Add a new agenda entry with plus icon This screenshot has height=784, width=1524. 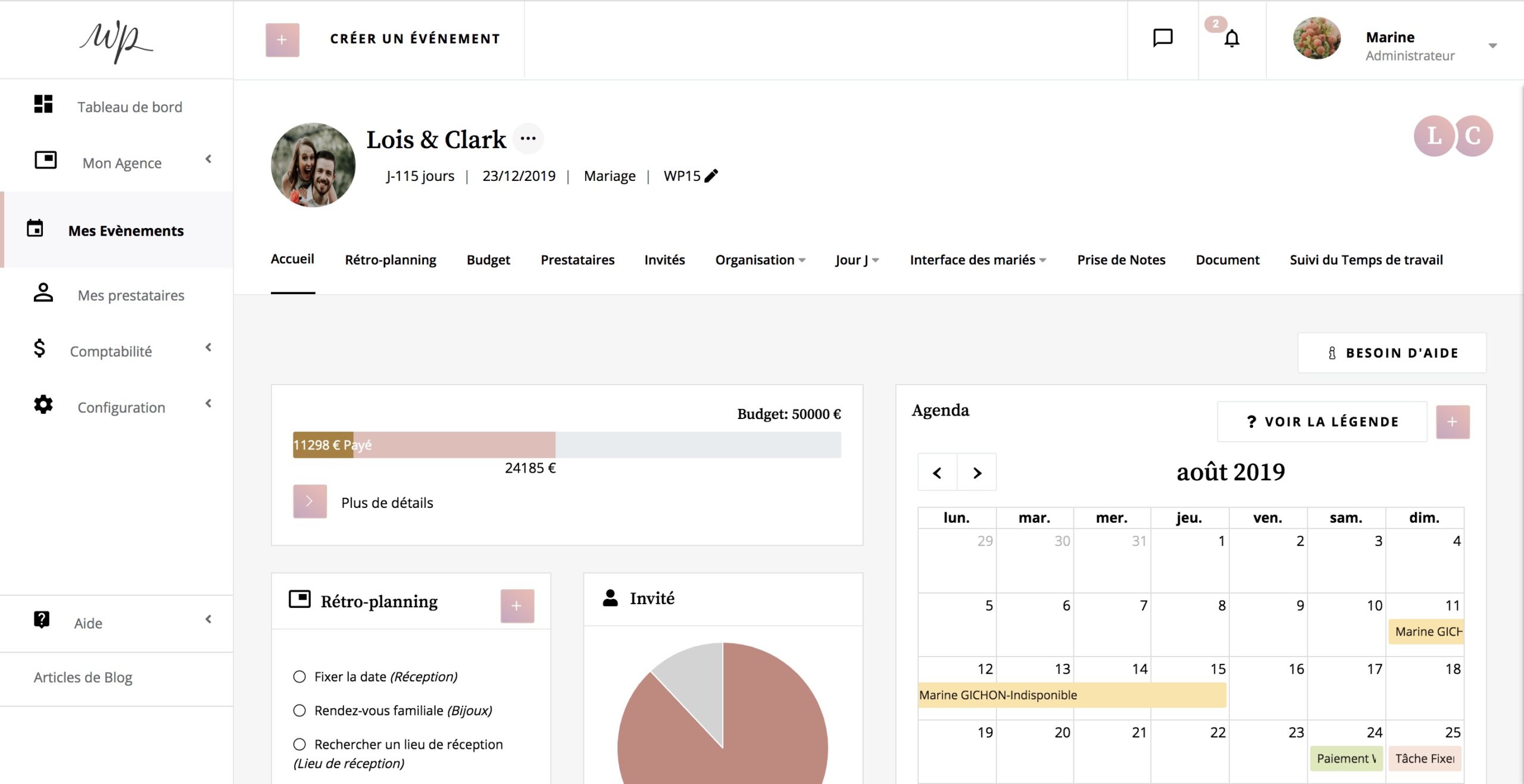(1452, 421)
